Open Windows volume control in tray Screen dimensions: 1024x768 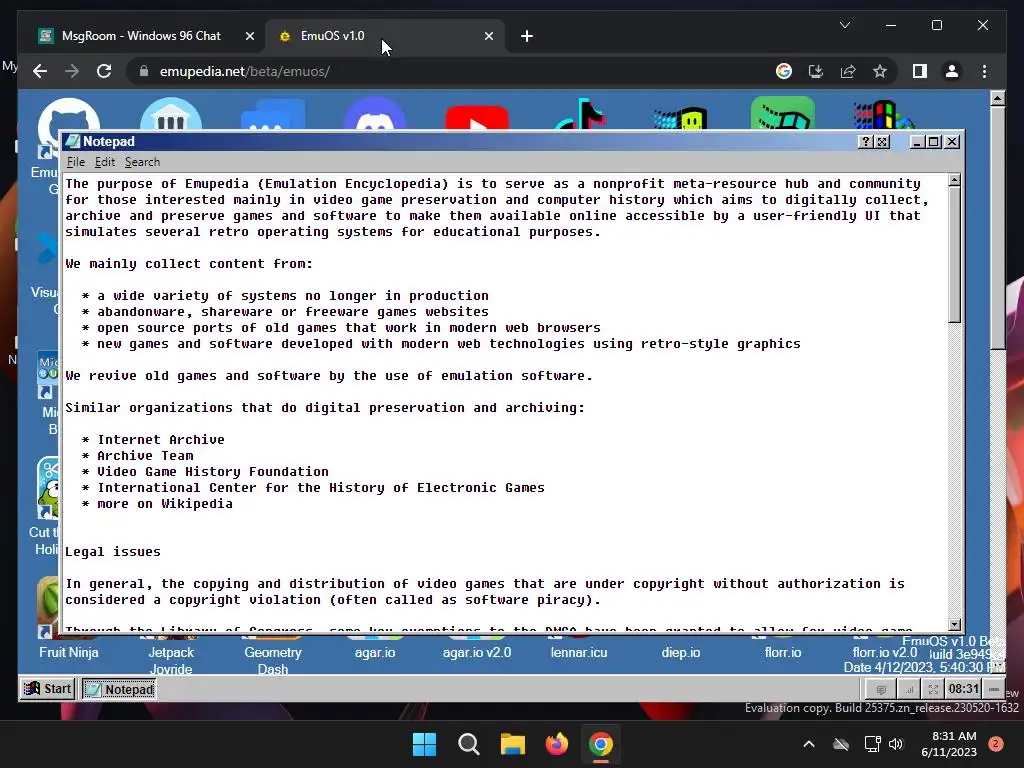[x=896, y=744]
